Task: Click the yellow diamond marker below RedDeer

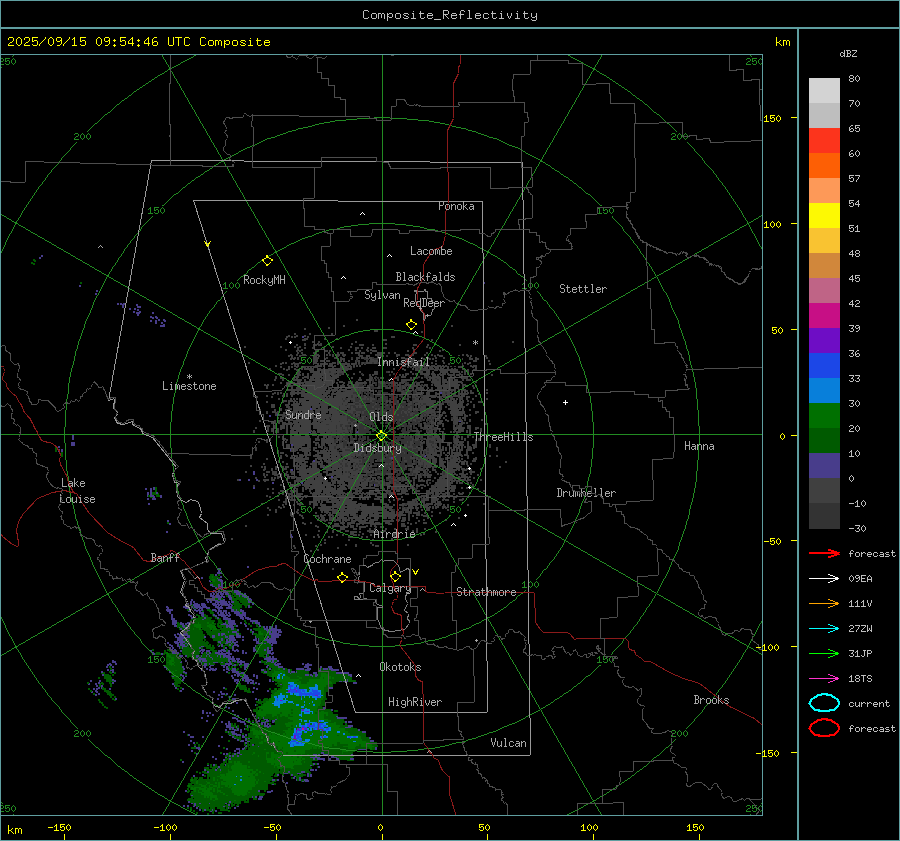Action: pyautogui.click(x=412, y=325)
